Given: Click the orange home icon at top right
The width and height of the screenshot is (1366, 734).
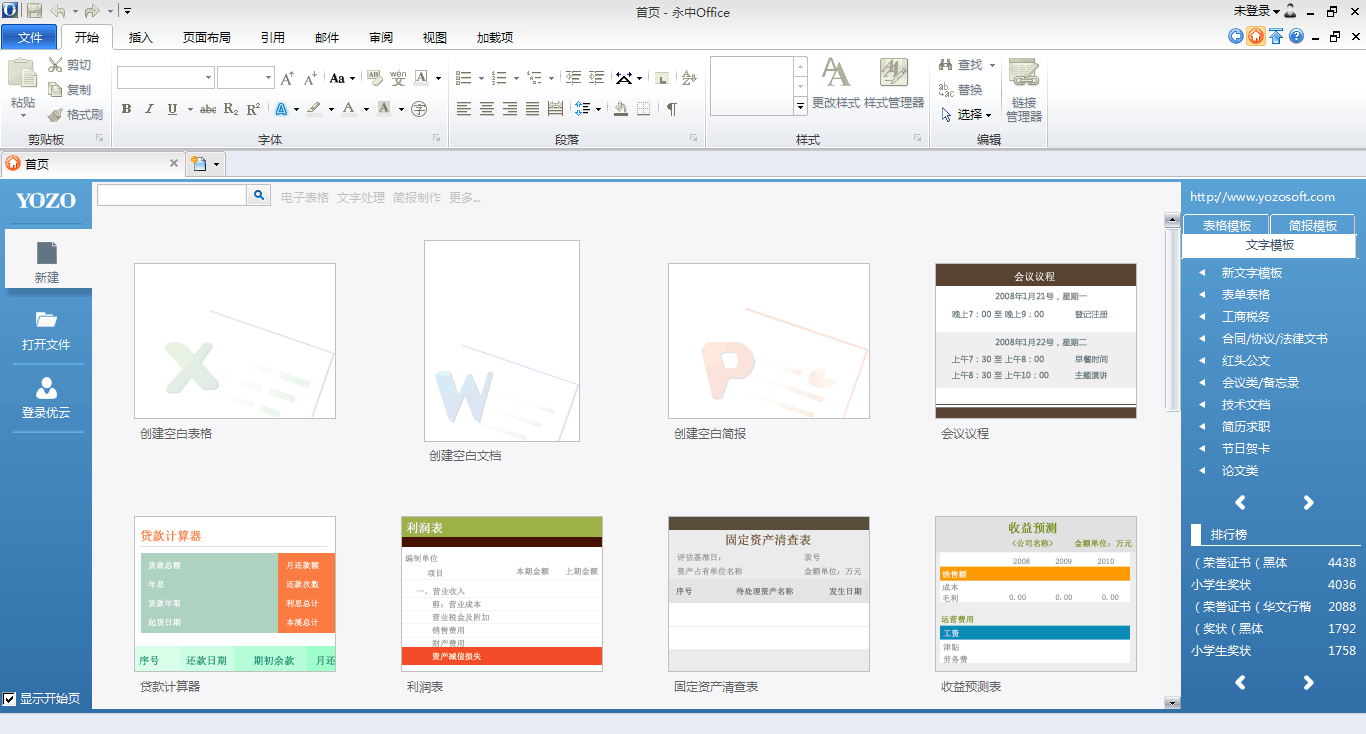Looking at the screenshot, I should pyautogui.click(x=1255, y=37).
